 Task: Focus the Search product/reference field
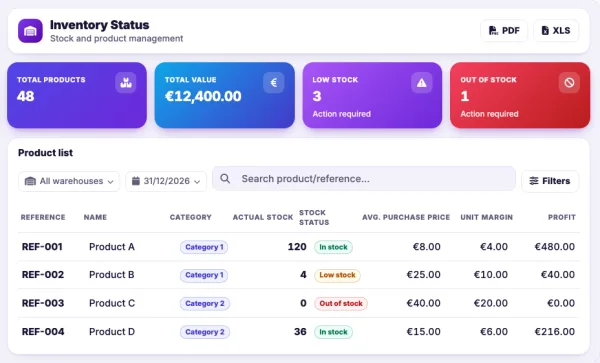(364, 179)
